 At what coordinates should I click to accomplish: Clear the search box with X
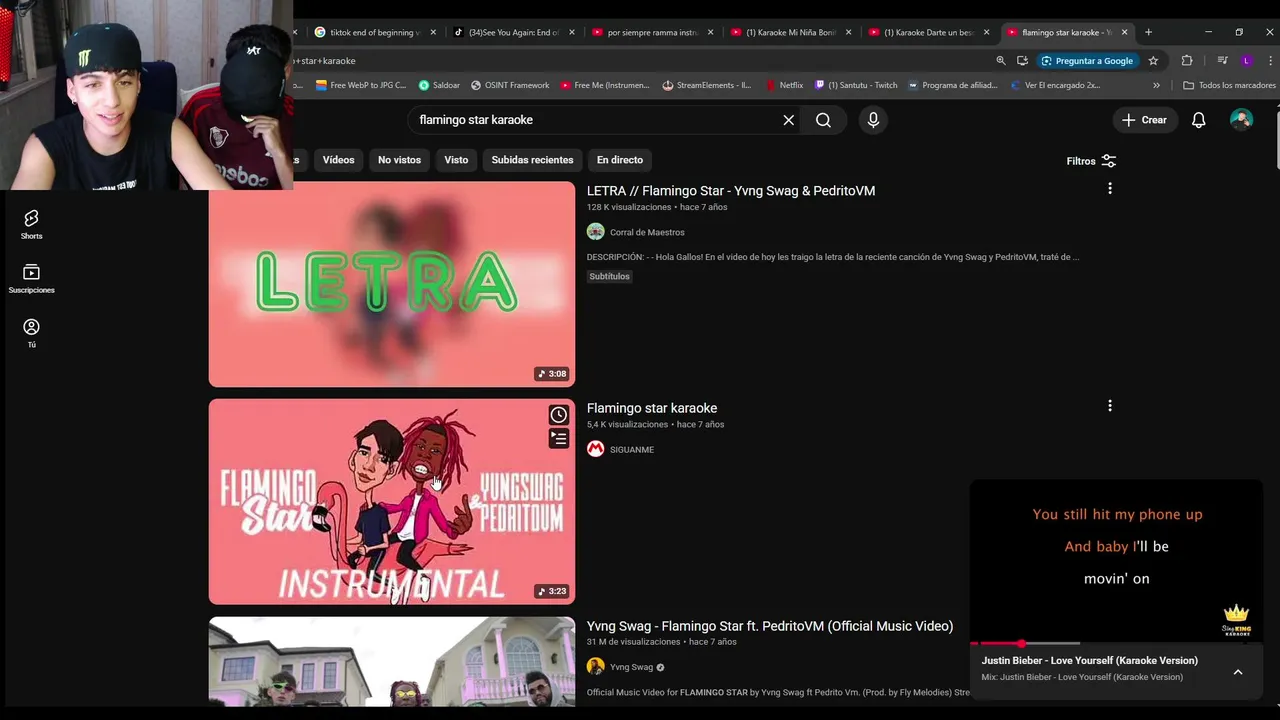788,120
